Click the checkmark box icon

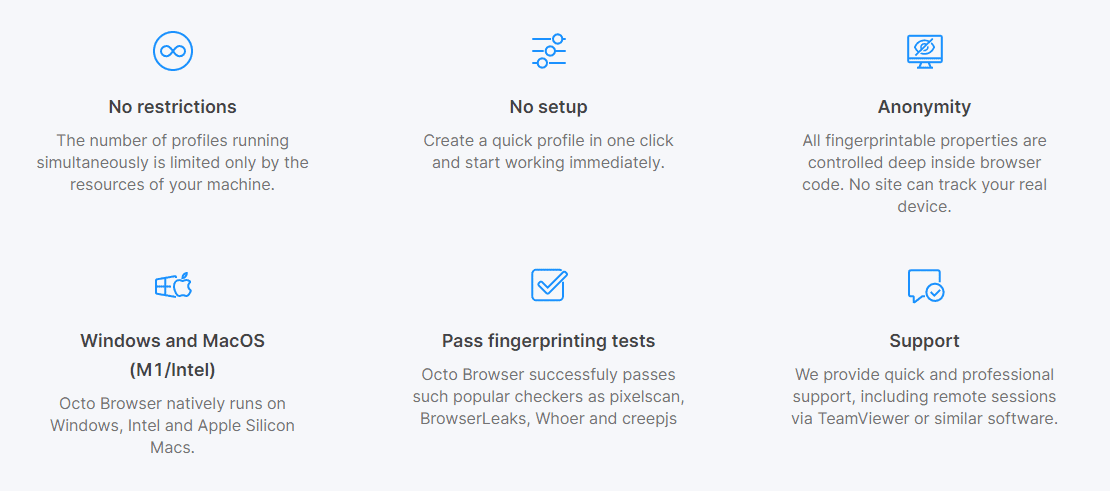click(x=549, y=285)
